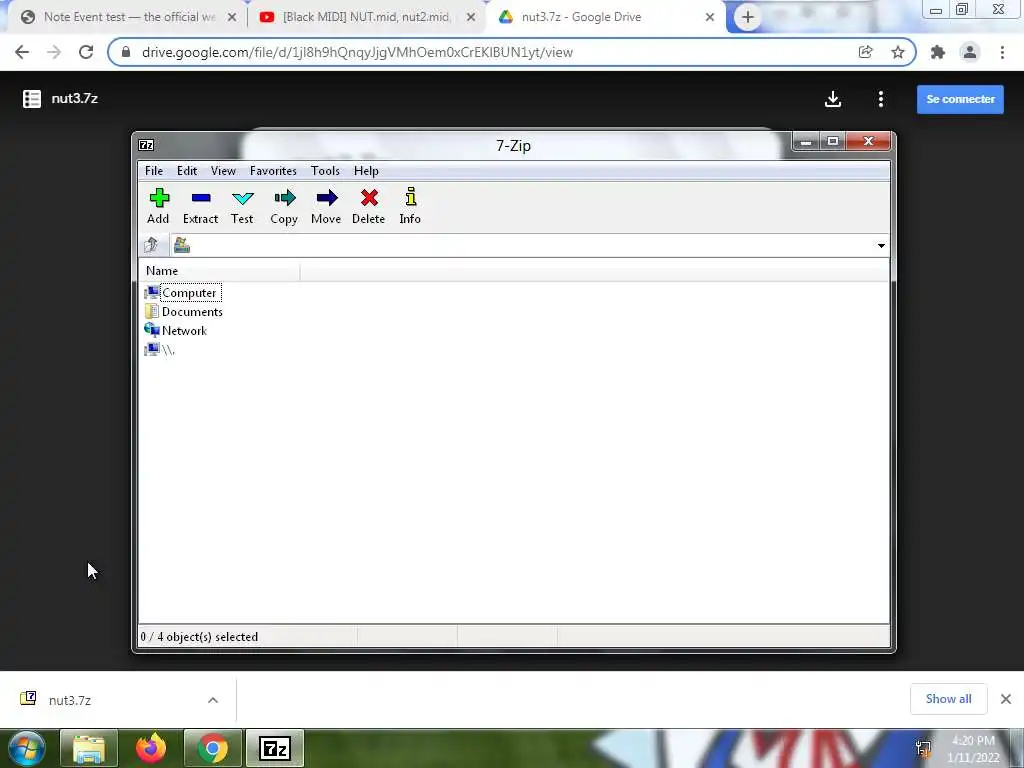
Task: Click the taskbar clock and date
Action: [974, 749]
